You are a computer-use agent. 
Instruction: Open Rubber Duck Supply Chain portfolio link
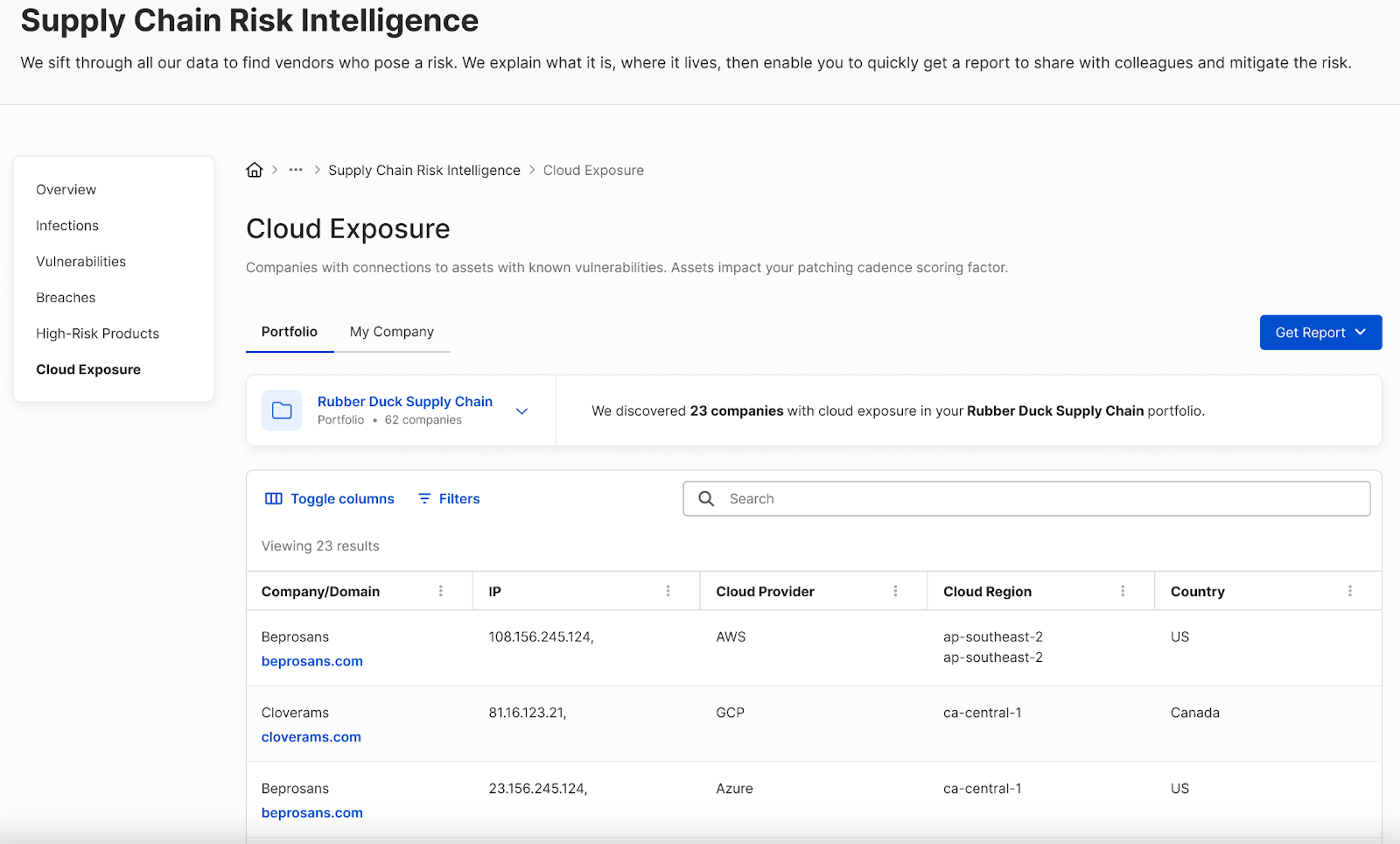click(x=405, y=402)
